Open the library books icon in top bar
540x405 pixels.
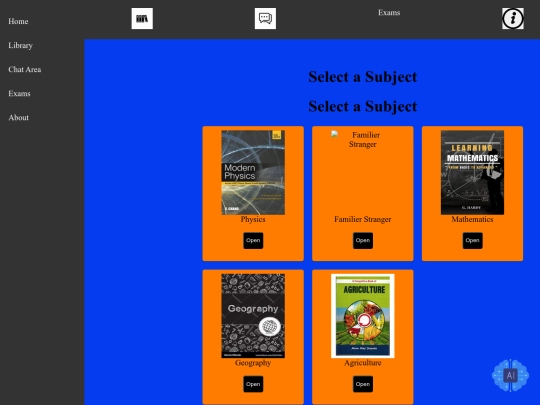click(142, 19)
